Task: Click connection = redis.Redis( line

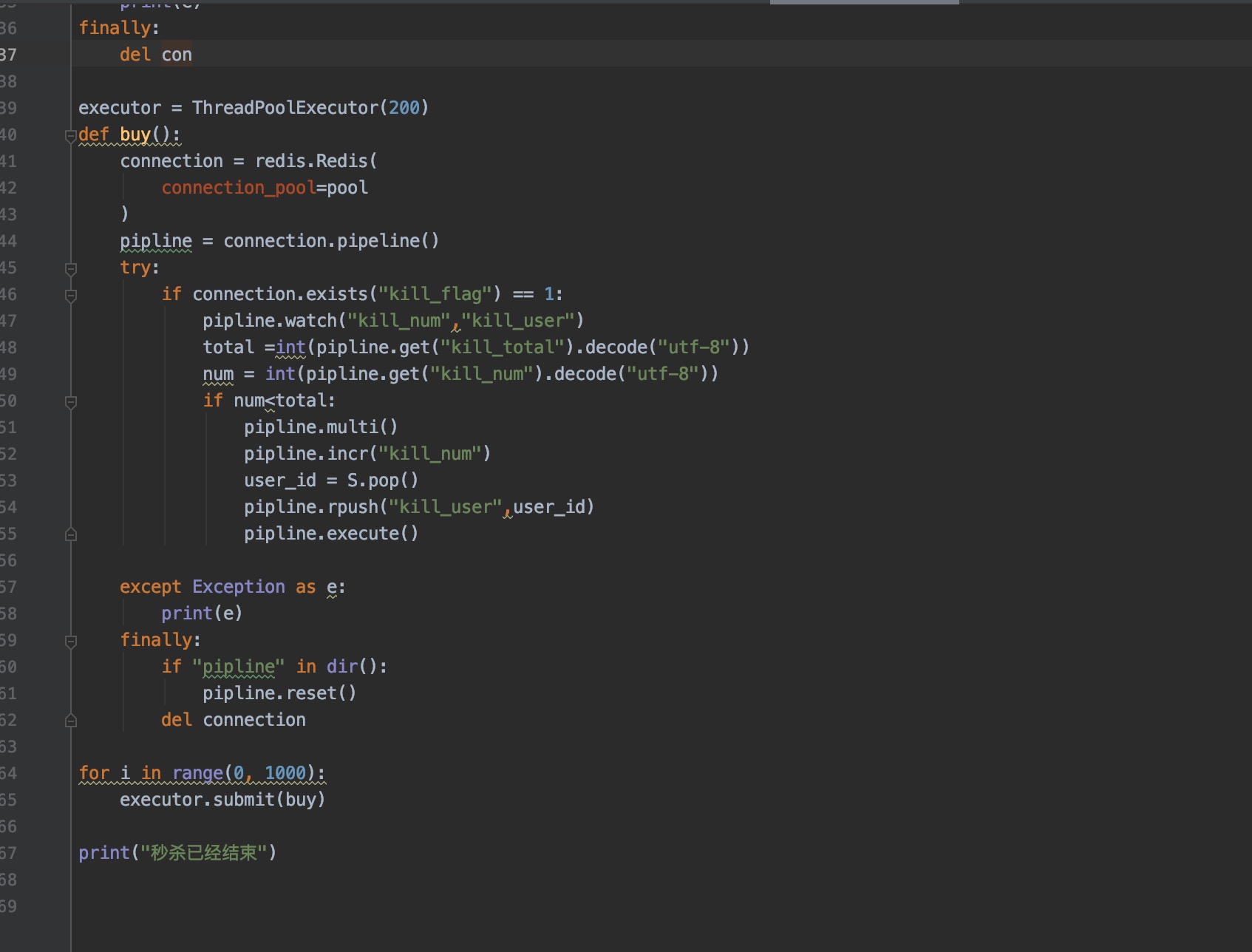Action: click(x=248, y=161)
